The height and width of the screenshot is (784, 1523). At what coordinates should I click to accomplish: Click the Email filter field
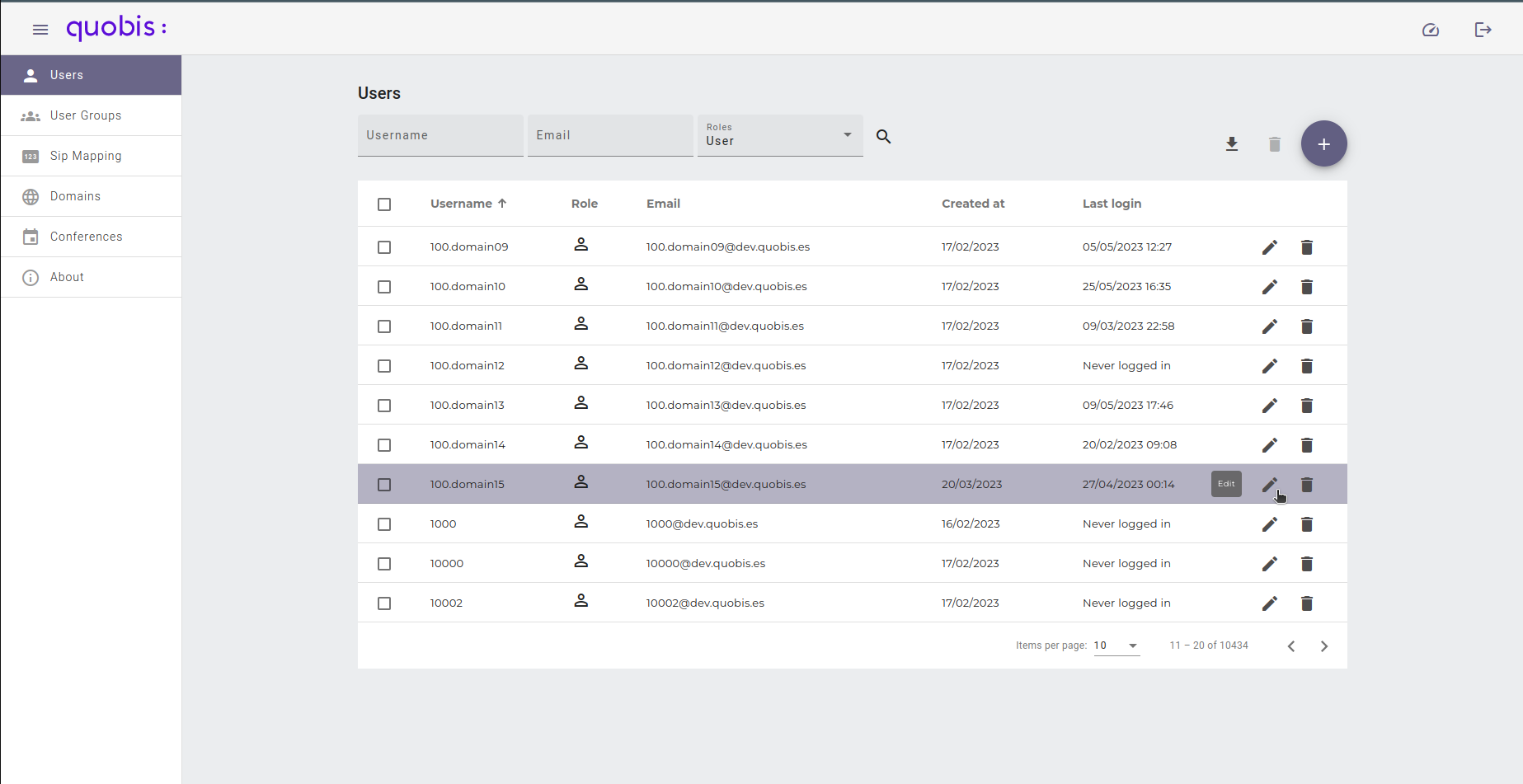click(x=610, y=135)
